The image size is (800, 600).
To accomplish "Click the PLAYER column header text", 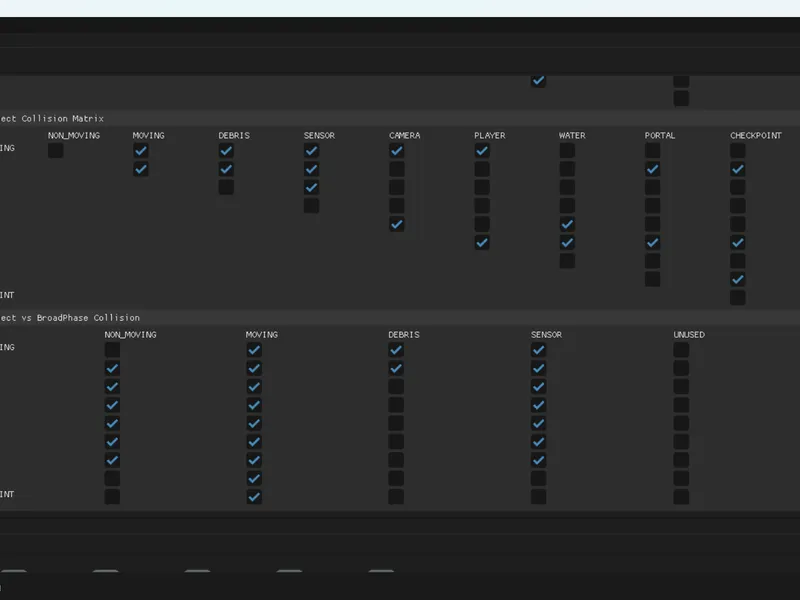I will click(x=489, y=135).
